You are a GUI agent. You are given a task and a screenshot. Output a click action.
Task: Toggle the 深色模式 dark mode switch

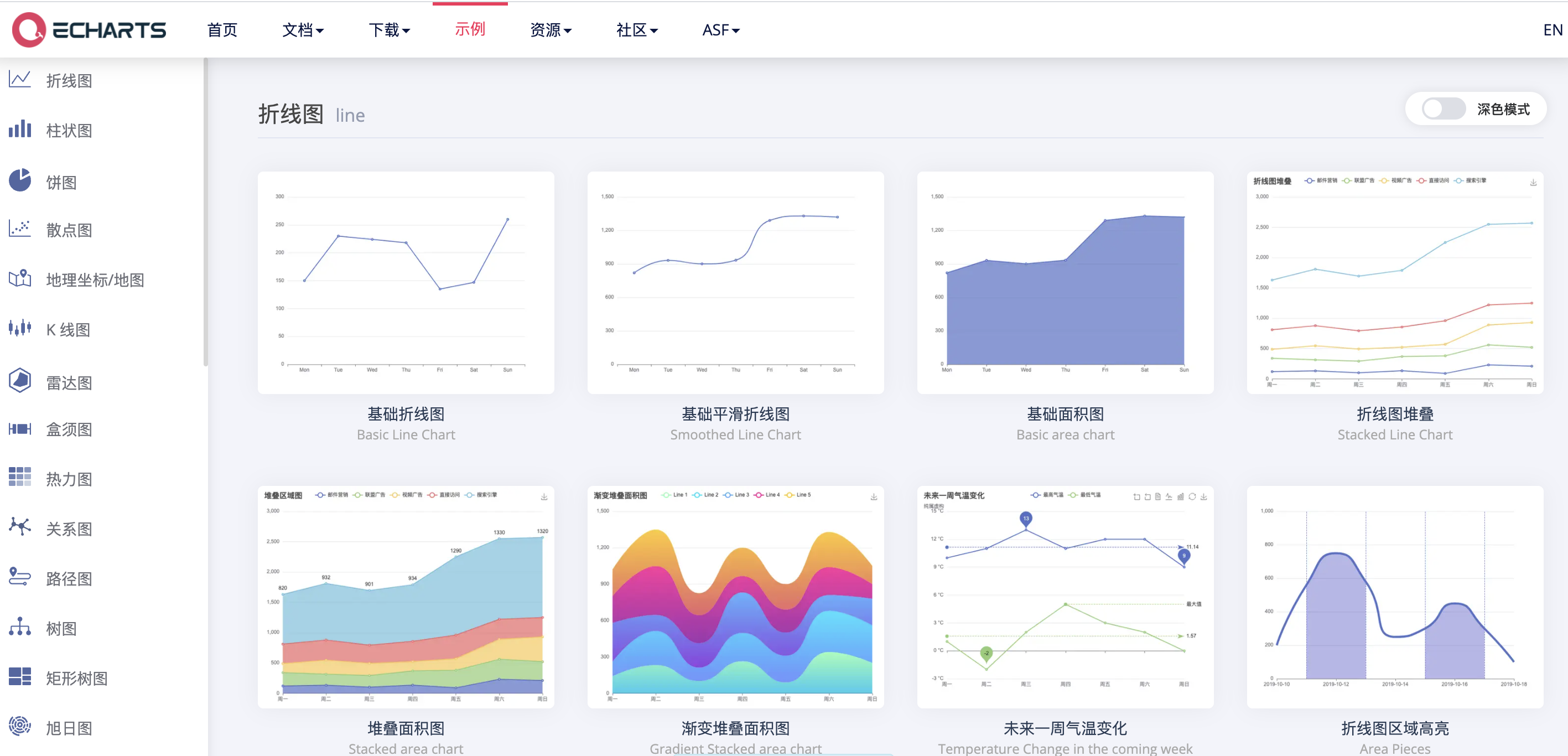coord(1443,109)
